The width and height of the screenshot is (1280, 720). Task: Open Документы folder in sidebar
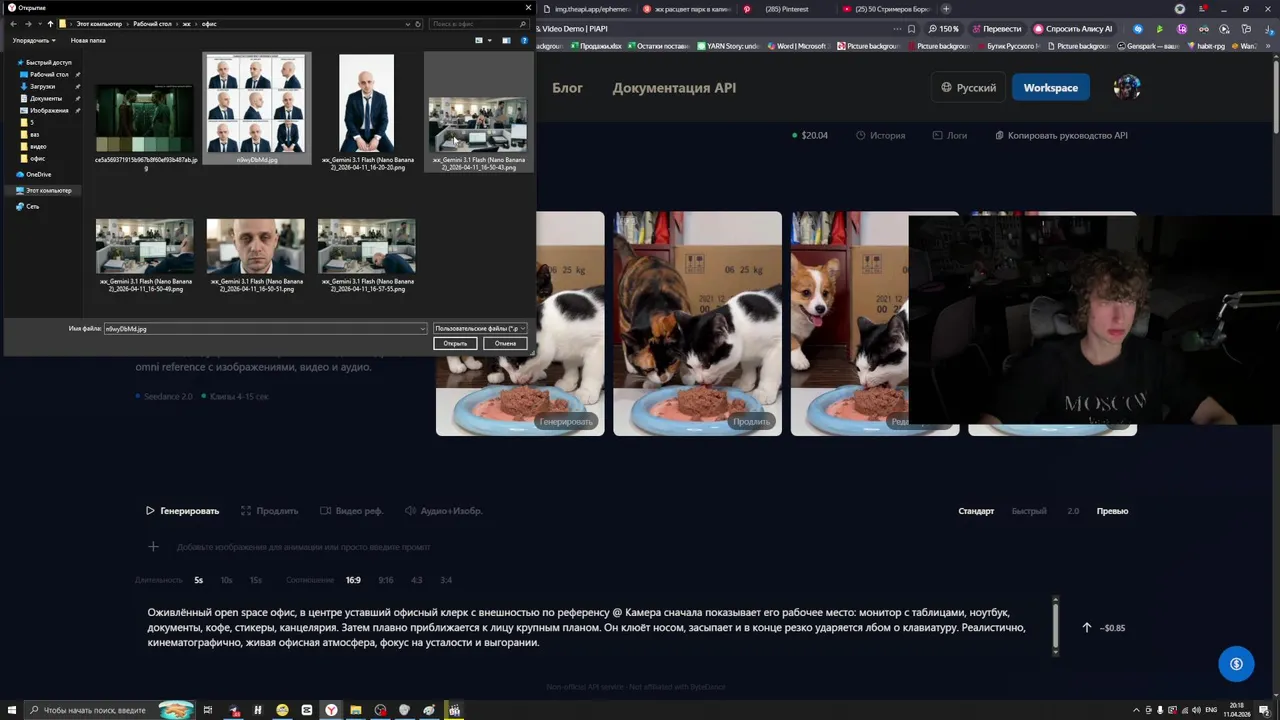46,99
